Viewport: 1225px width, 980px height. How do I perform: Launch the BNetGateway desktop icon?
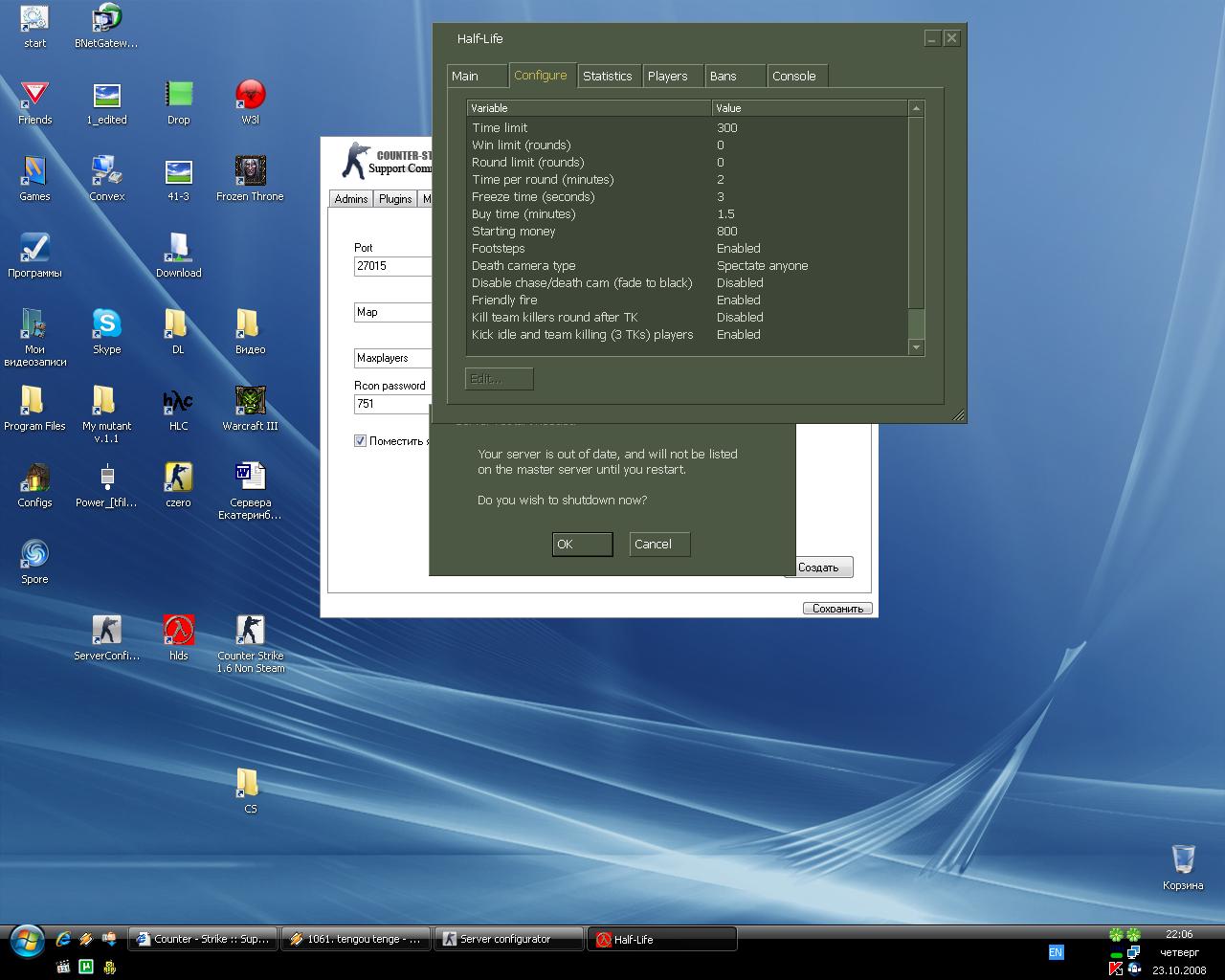point(106,26)
